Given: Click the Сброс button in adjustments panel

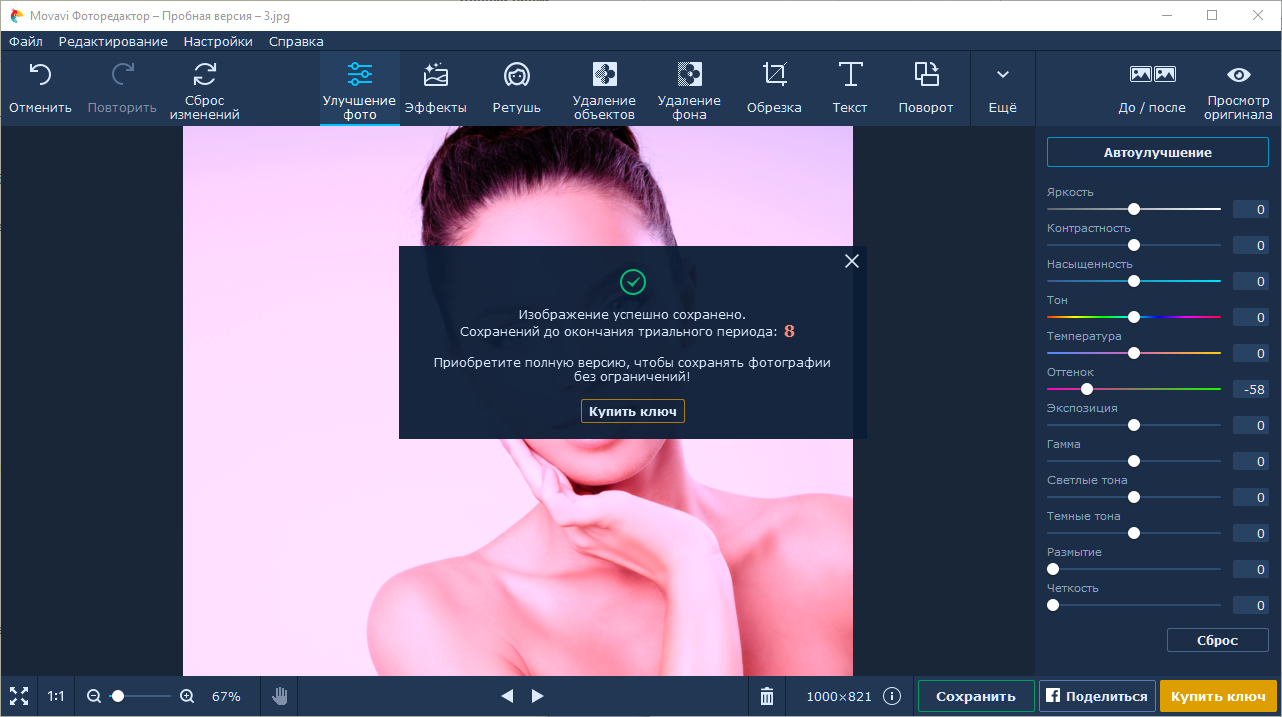Looking at the screenshot, I should point(1217,640).
